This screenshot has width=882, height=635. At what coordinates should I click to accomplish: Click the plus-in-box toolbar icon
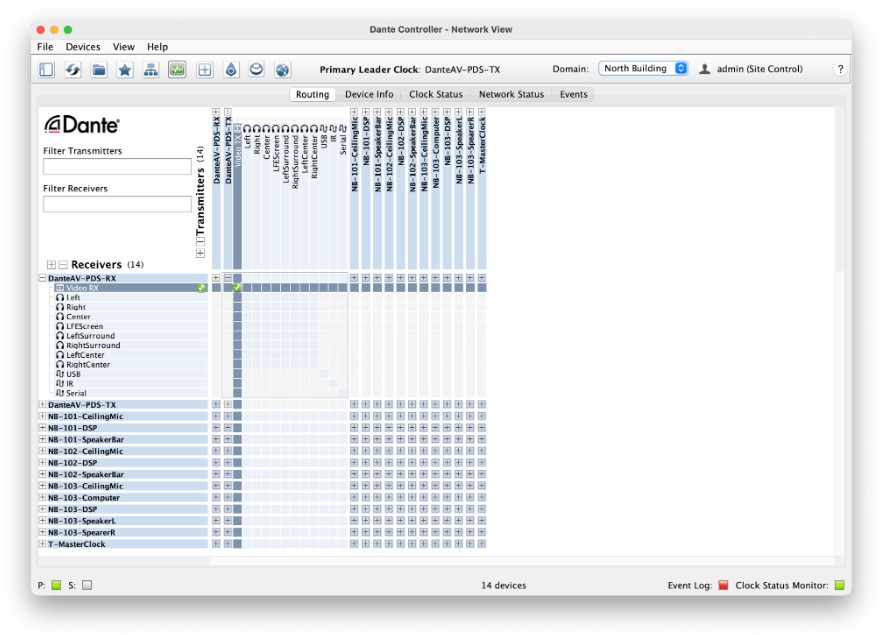tap(205, 69)
